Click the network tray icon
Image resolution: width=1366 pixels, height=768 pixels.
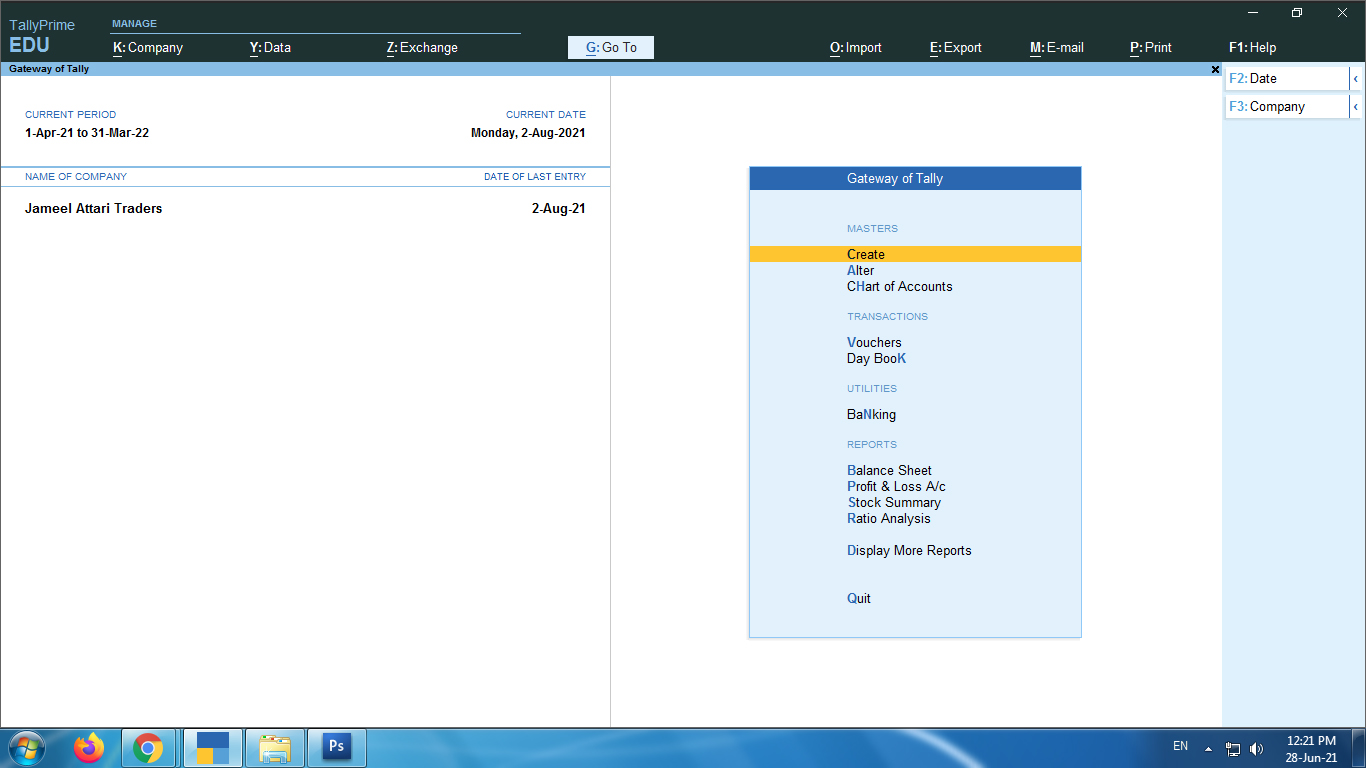[1233, 748]
